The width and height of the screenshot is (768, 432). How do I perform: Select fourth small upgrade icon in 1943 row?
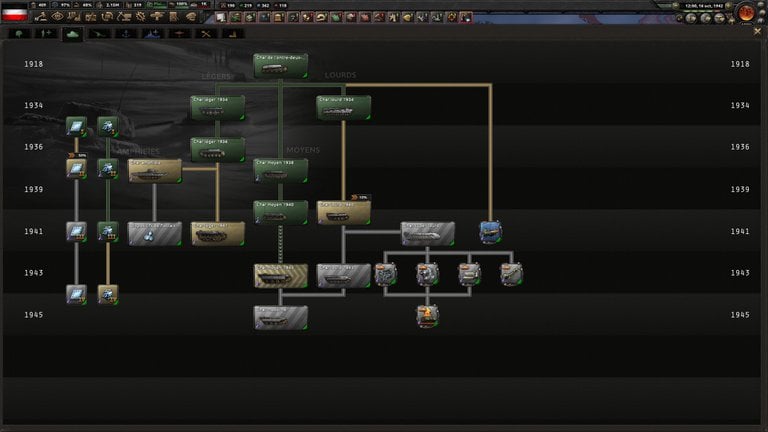pyautogui.click(x=511, y=274)
